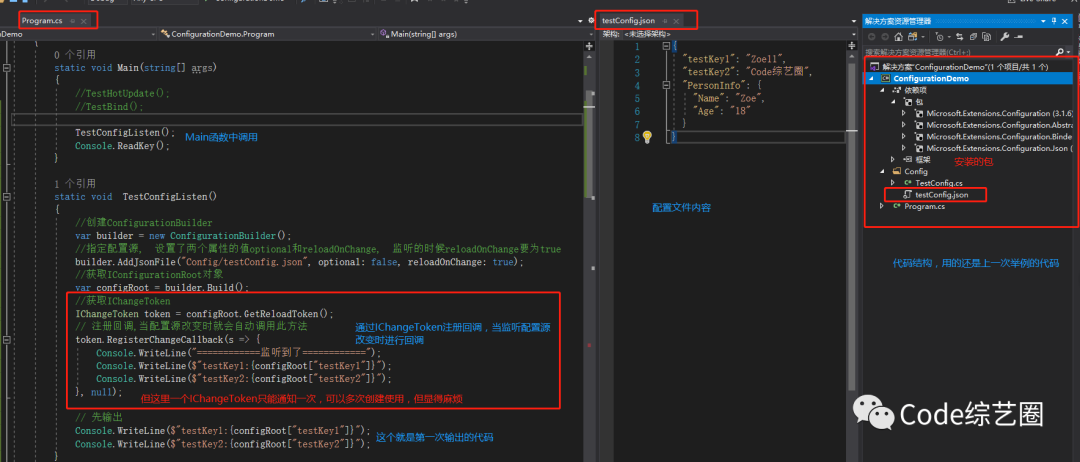Click split editor handle above testConfig.json scrollbar
Viewport: 1080px width, 462px height.
(851, 46)
